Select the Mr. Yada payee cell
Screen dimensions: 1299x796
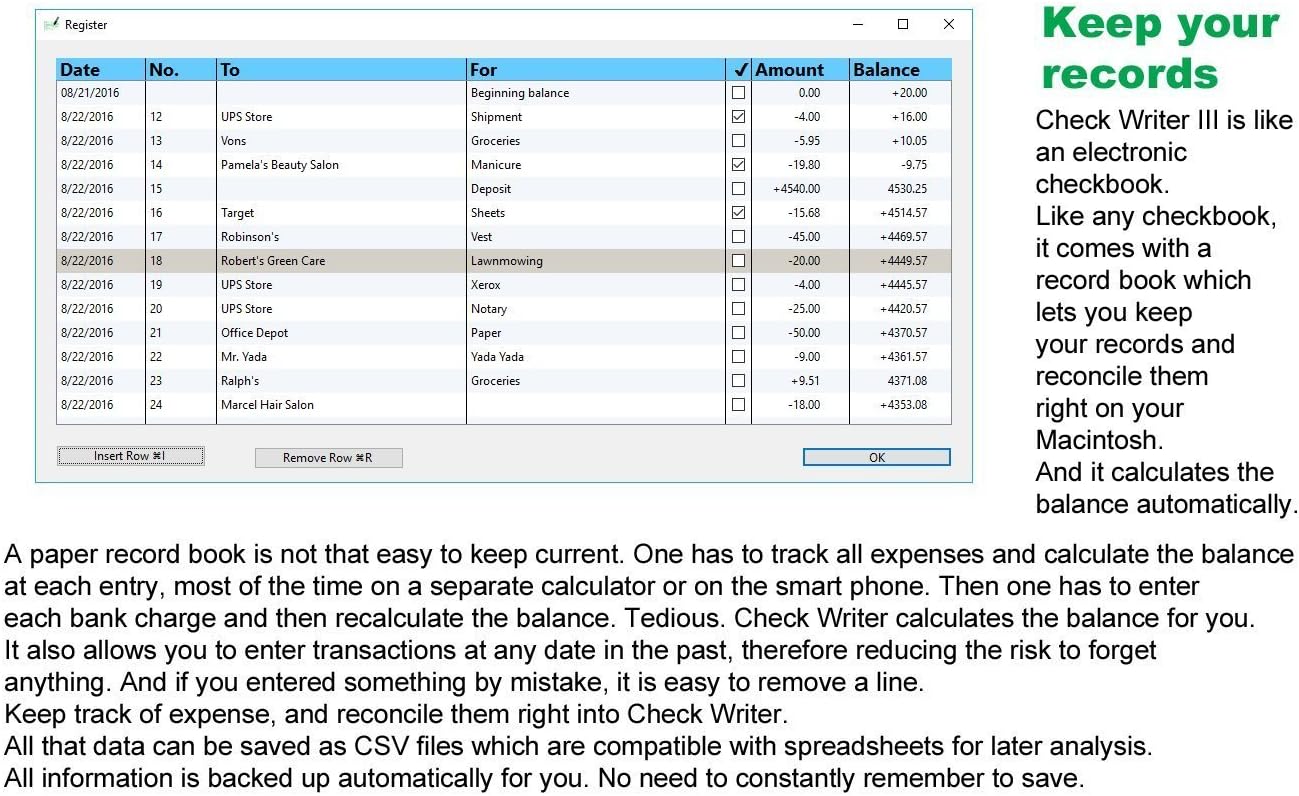(x=341, y=357)
